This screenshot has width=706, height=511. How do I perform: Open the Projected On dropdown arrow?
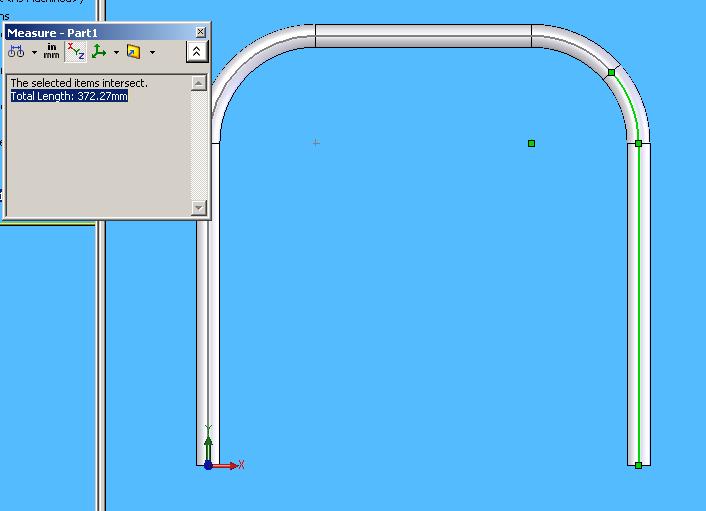[152, 52]
